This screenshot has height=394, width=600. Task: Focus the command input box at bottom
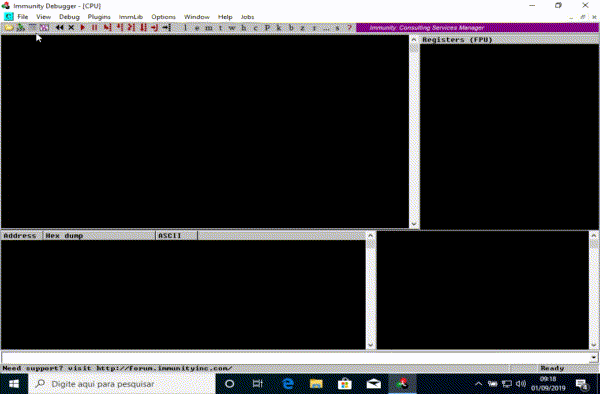click(x=295, y=358)
